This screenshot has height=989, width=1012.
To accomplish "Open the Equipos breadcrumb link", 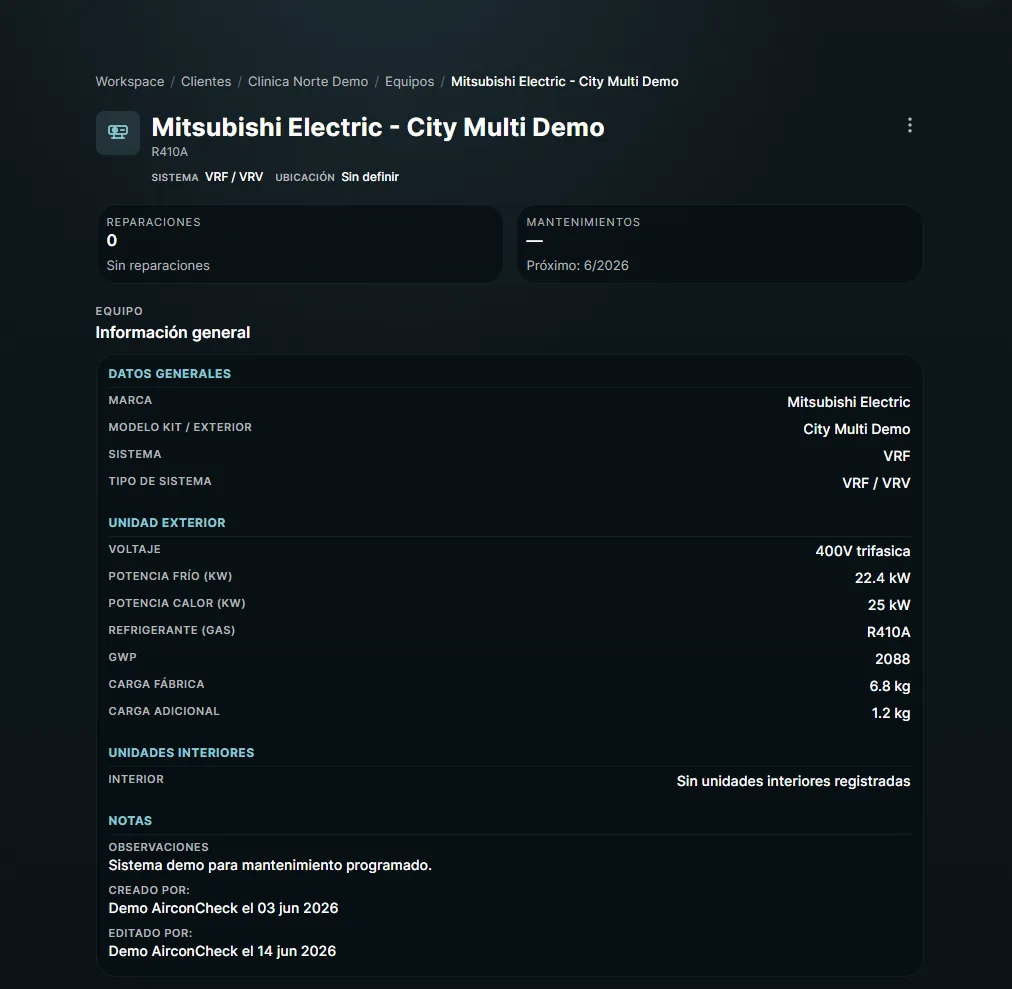I will point(409,81).
